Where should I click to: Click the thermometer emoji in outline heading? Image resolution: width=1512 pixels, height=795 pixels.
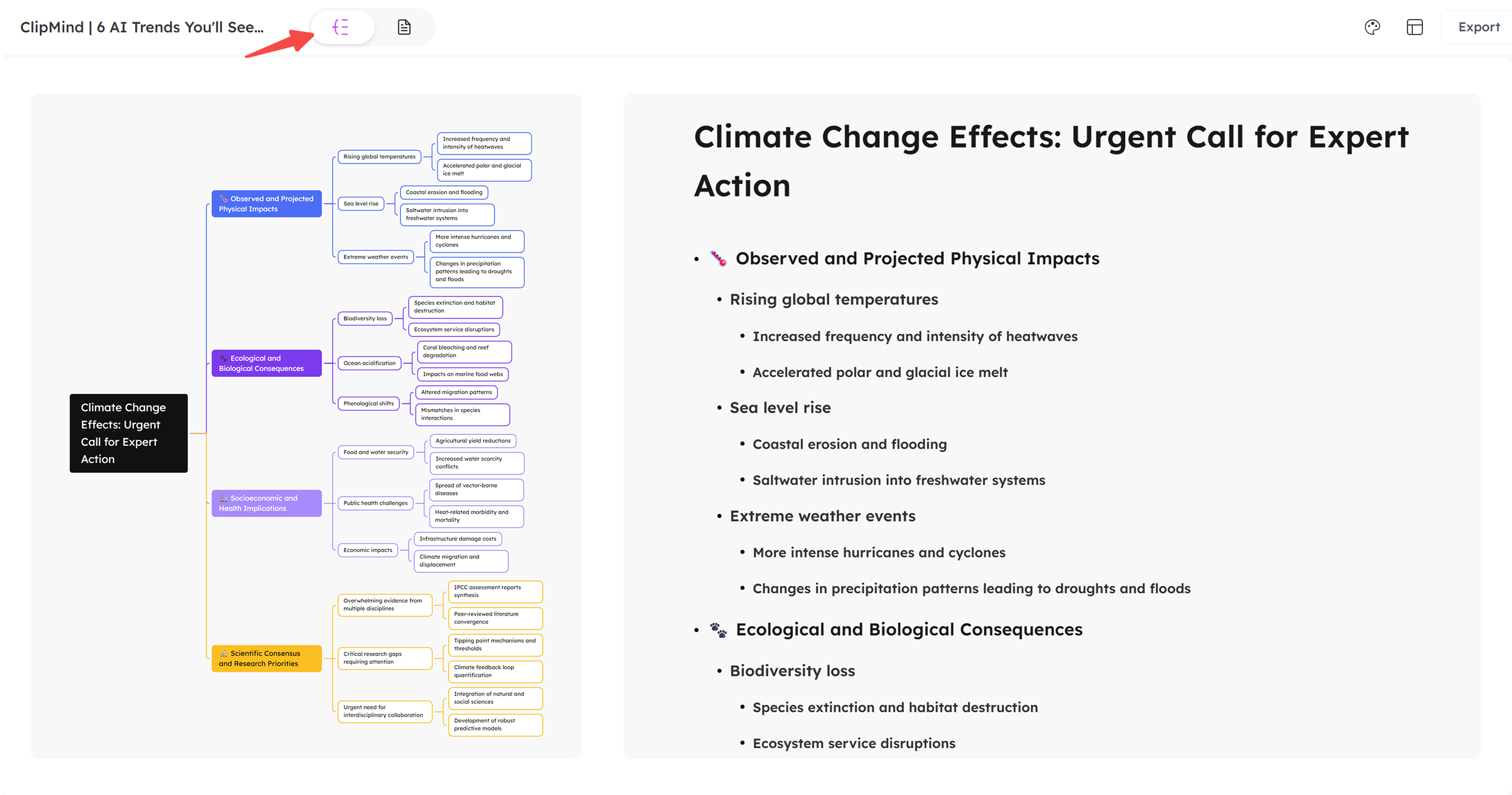[x=718, y=258]
